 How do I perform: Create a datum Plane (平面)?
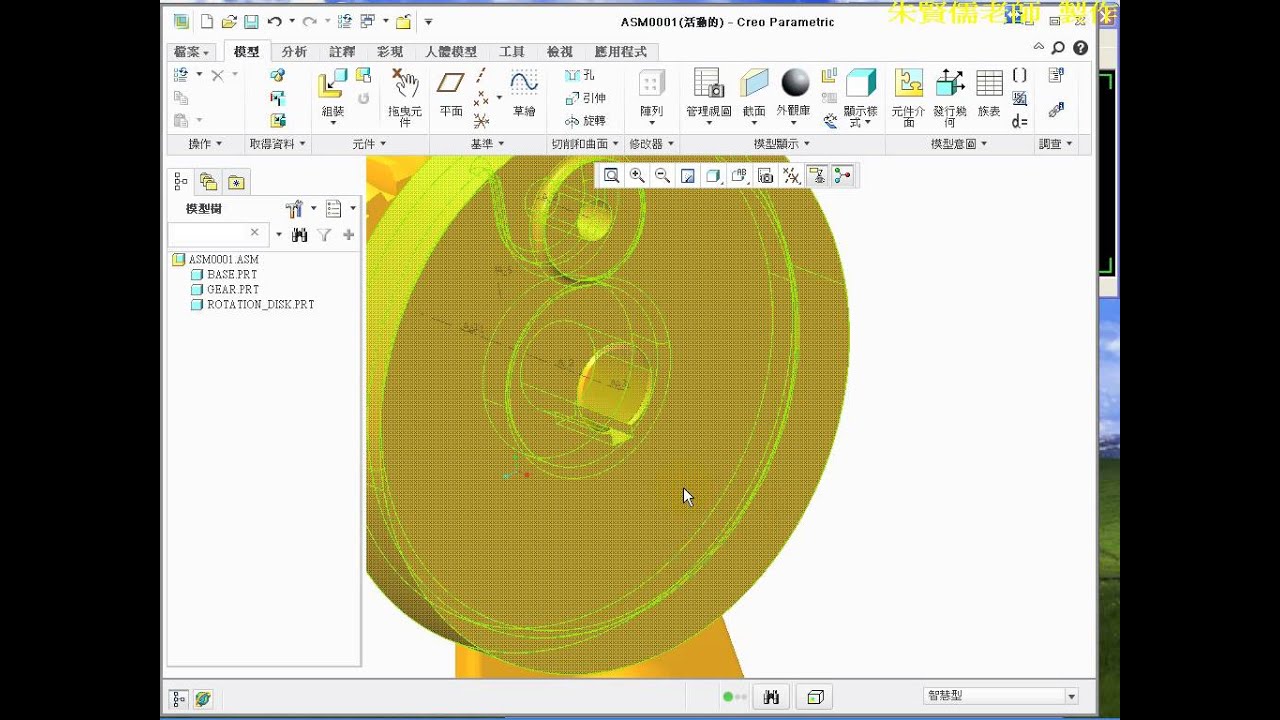[x=451, y=94]
